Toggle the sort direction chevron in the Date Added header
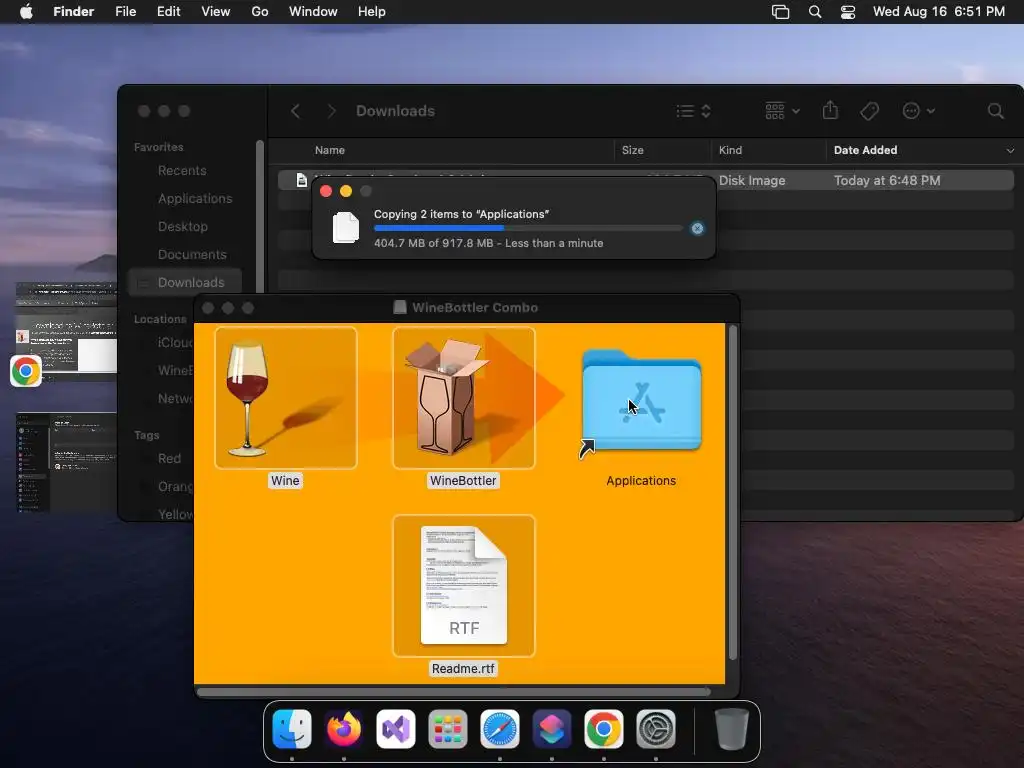This screenshot has height=768, width=1024. point(1010,151)
